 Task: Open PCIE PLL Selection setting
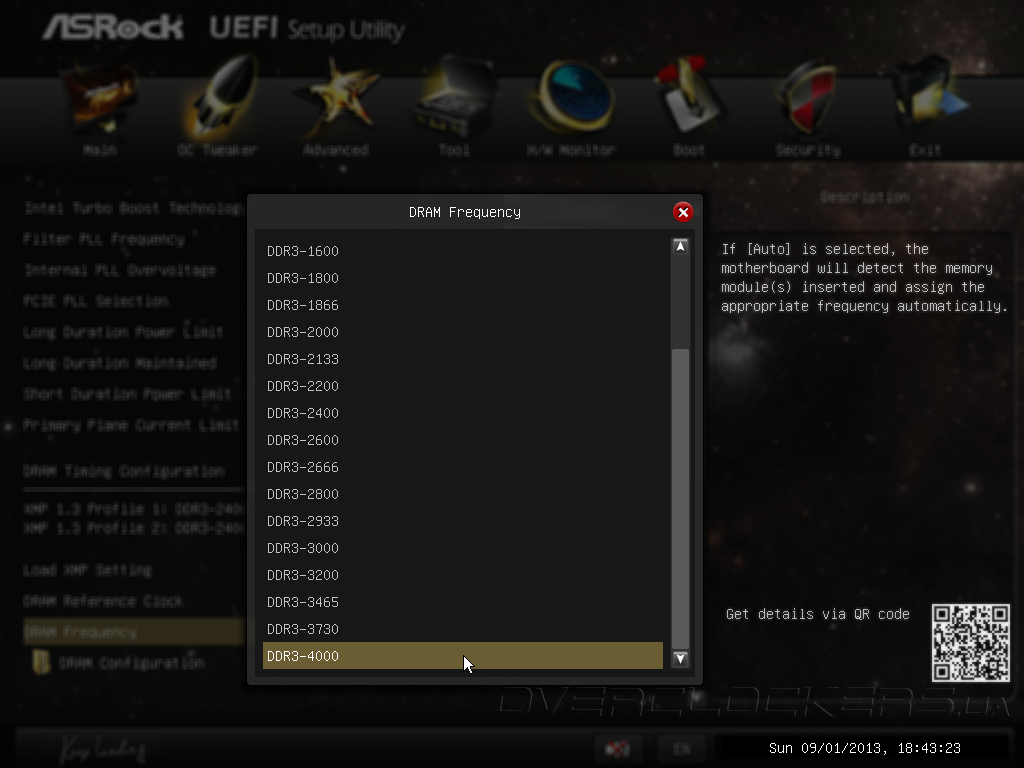[x=96, y=301]
